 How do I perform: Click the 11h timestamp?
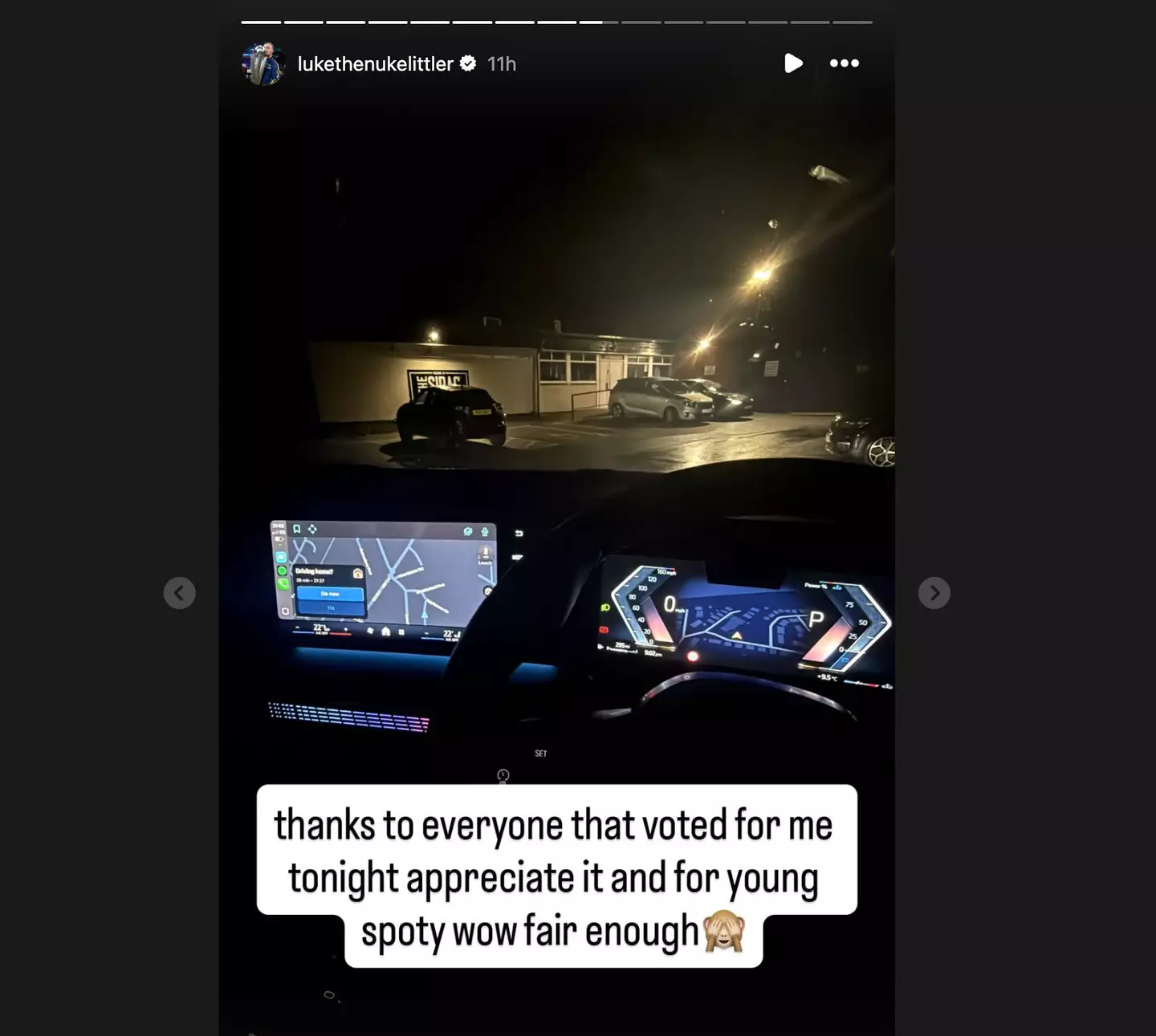[502, 63]
